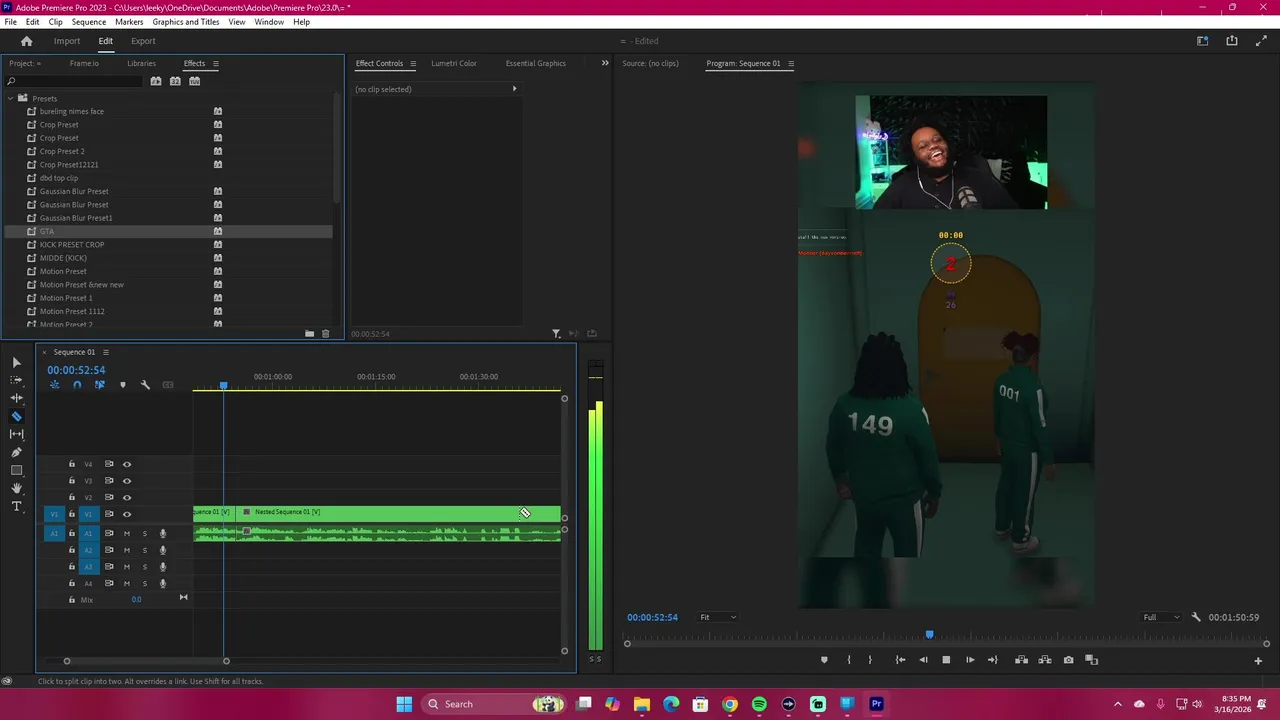Toggle V4 track output eye
Image resolution: width=1280 pixels, height=720 pixels.
[x=127, y=464]
